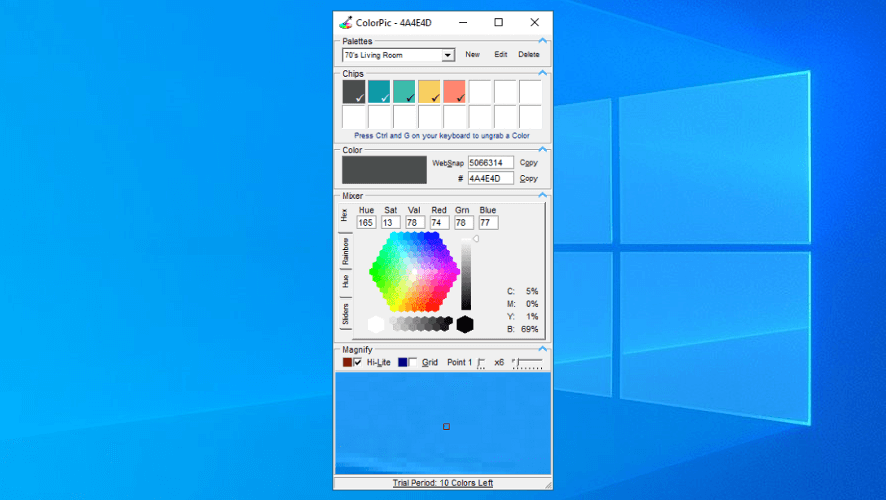The height and width of the screenshot is (500, 886).
Task: Click the Hue value field
Action: [x=366, y=223]
